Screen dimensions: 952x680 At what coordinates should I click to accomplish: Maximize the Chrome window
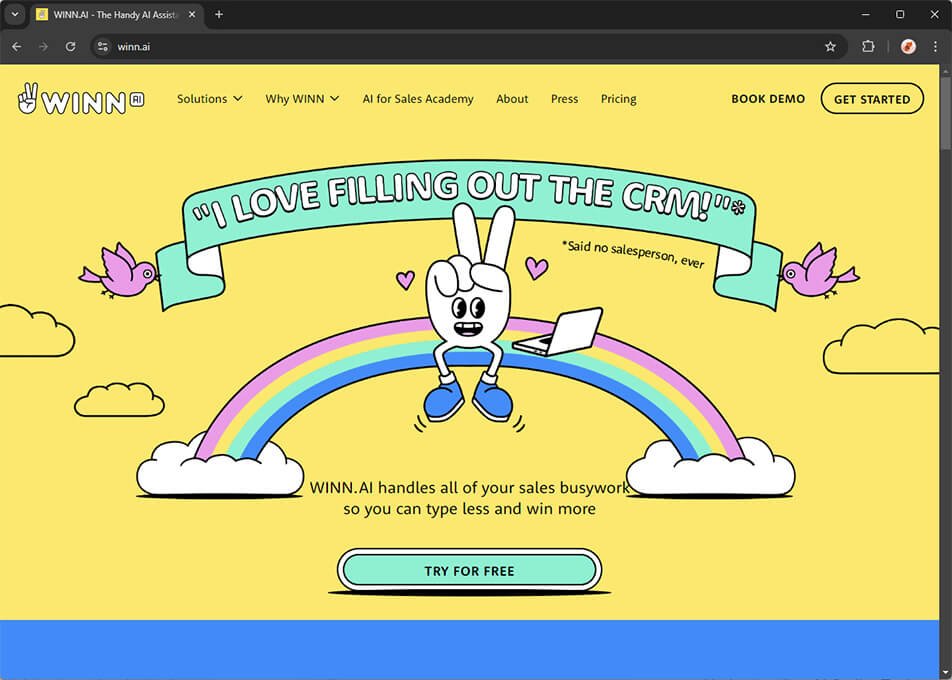point(900,15)
